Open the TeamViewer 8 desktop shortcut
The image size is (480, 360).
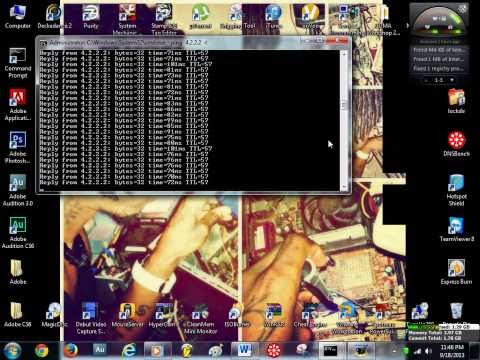coord(456,229)
